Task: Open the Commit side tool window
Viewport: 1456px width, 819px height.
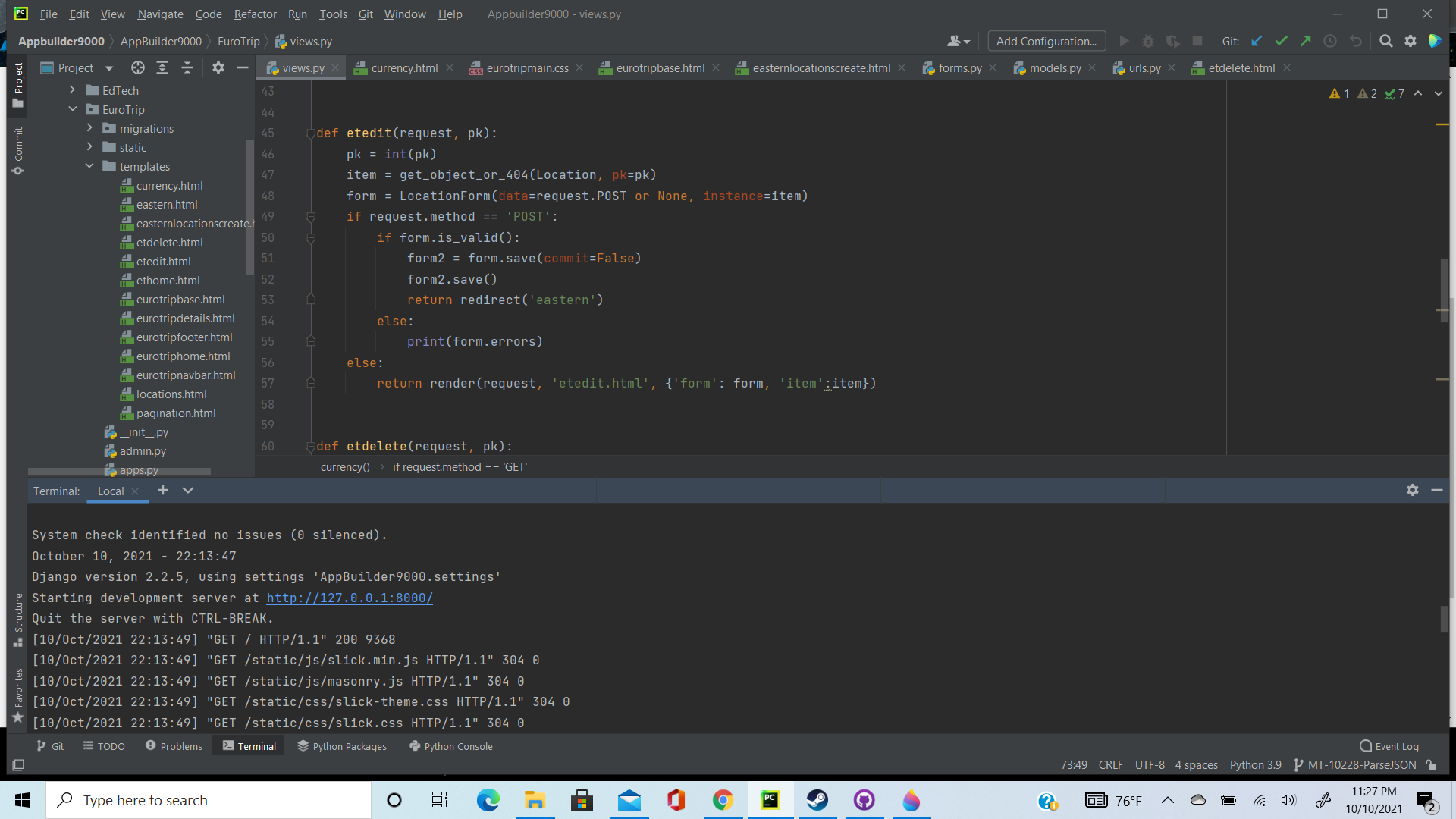Action: click(18, 151)
